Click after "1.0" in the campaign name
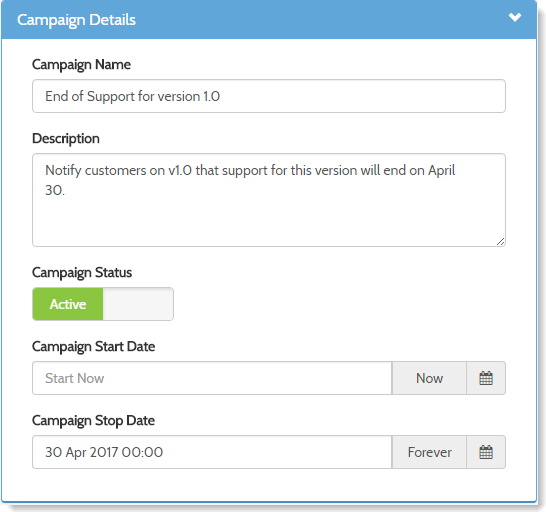The width and height of the screenshot is (546, 512). (221, 96)
